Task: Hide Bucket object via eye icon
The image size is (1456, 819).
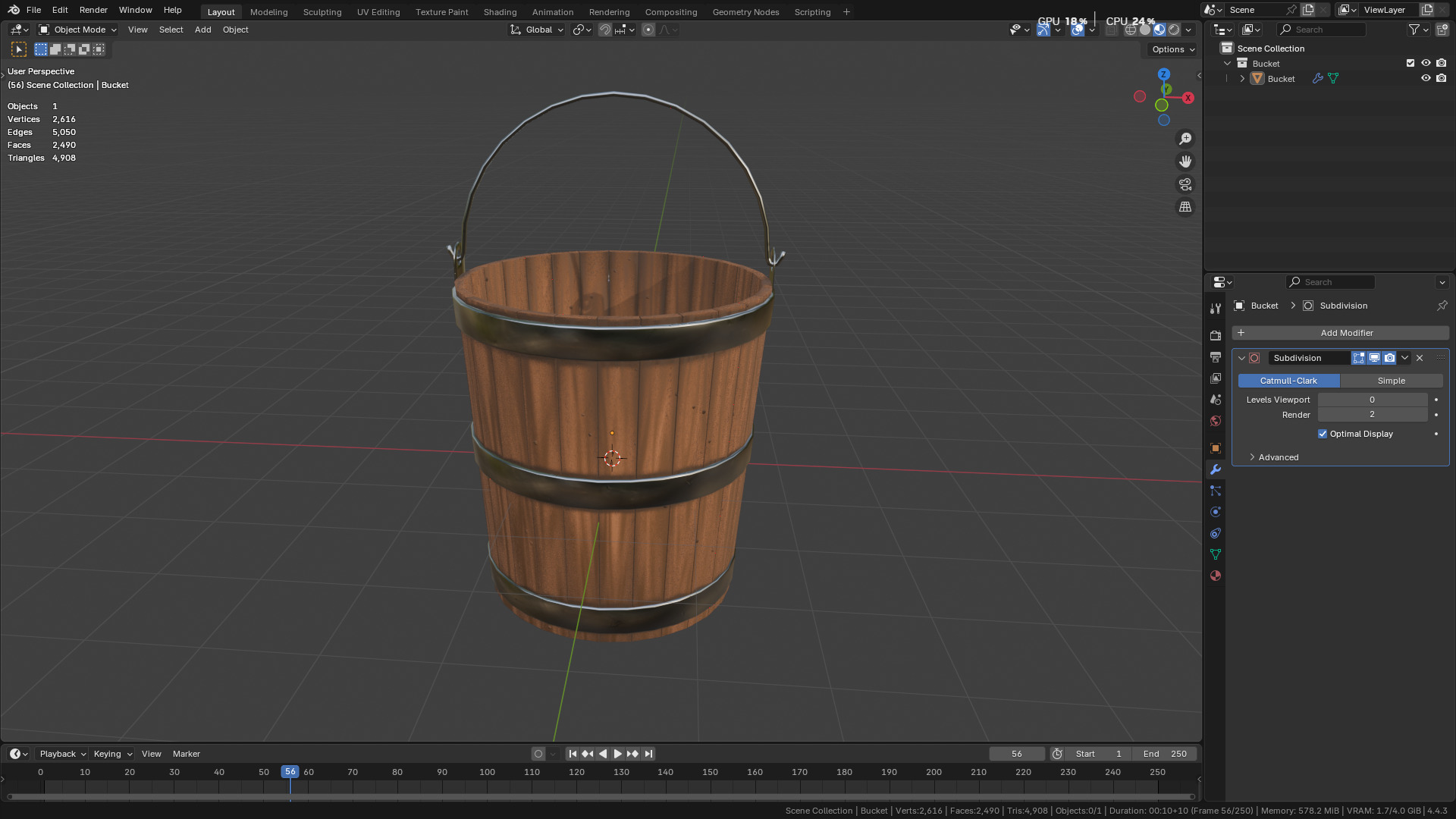Action: 1426,79
